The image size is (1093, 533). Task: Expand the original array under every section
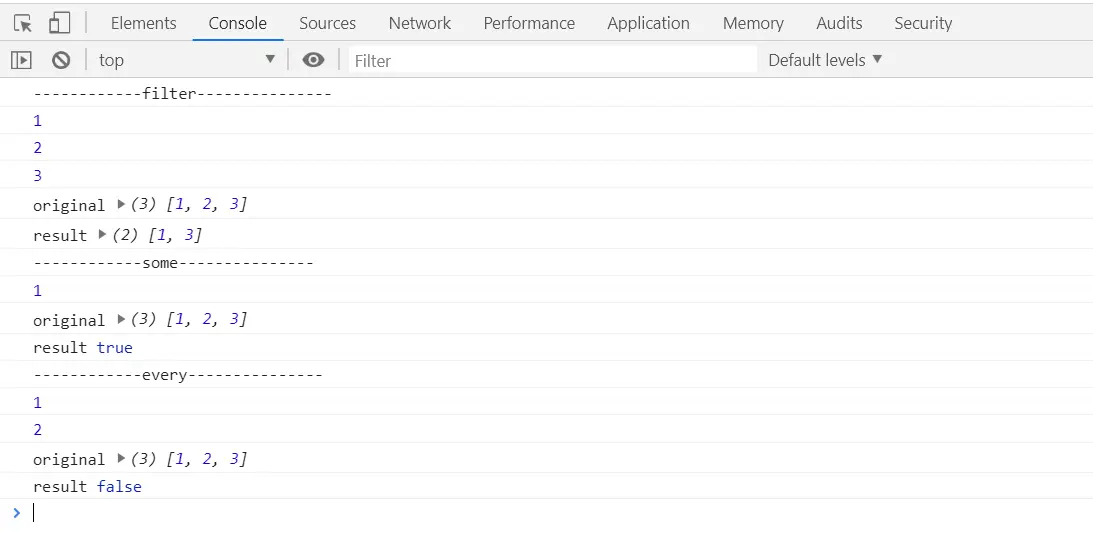121,458
